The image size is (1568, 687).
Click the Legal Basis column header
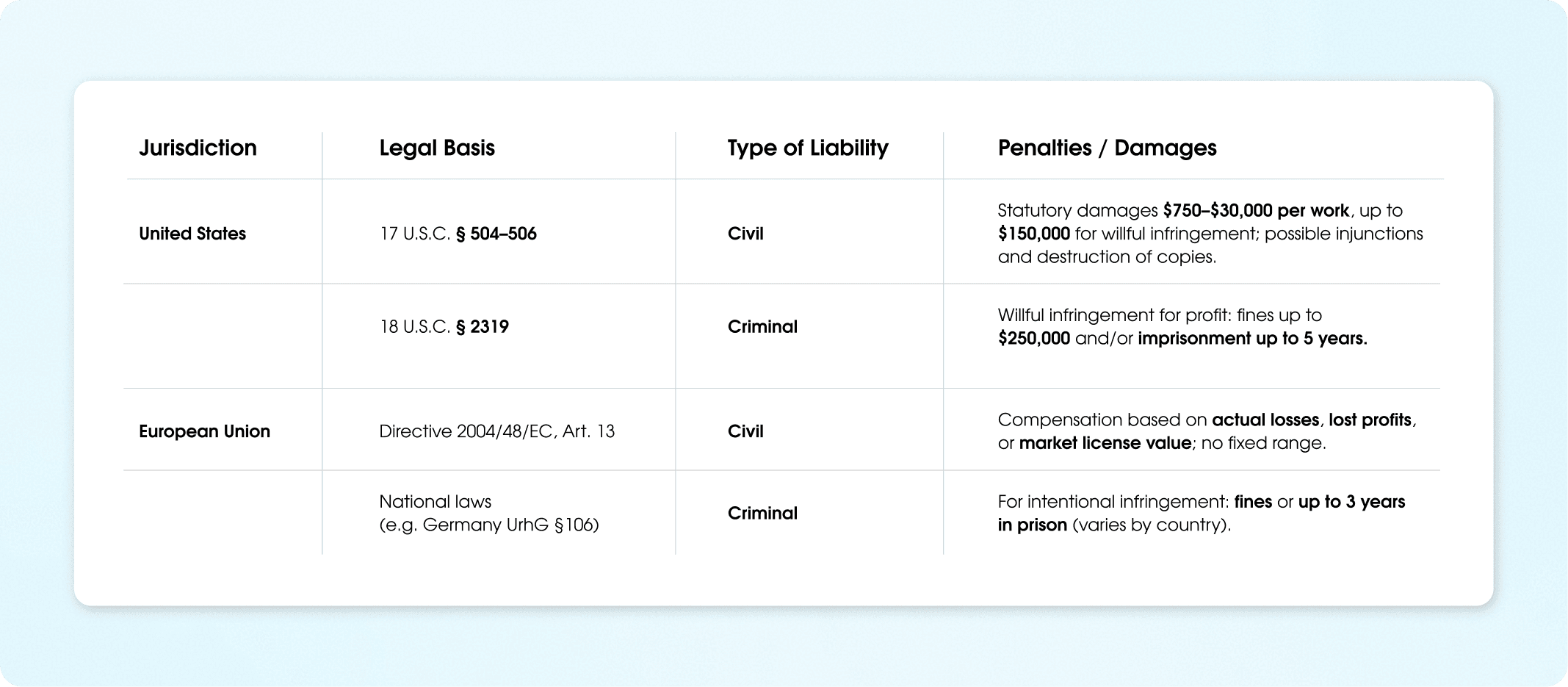[x=437, y=148]
